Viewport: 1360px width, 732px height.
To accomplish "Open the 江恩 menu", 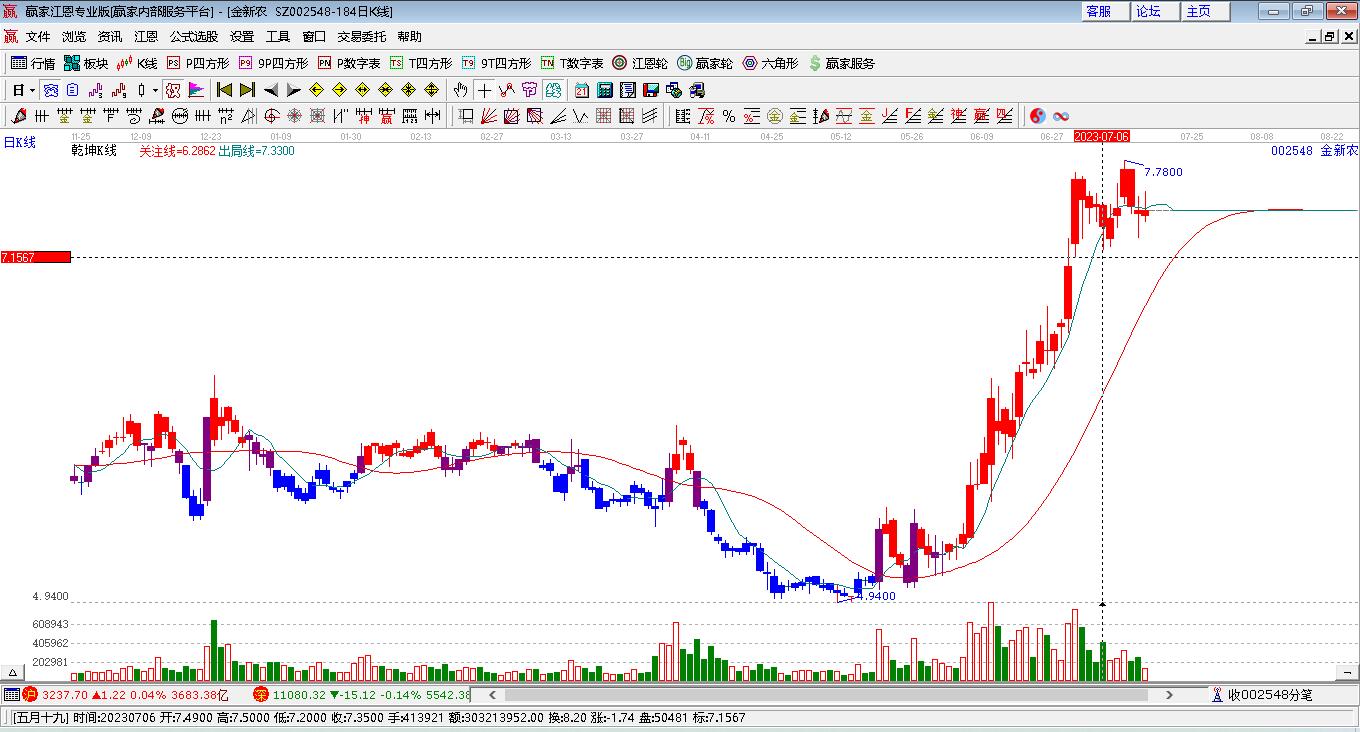I will pyautogui.click(x=146, y=37).
